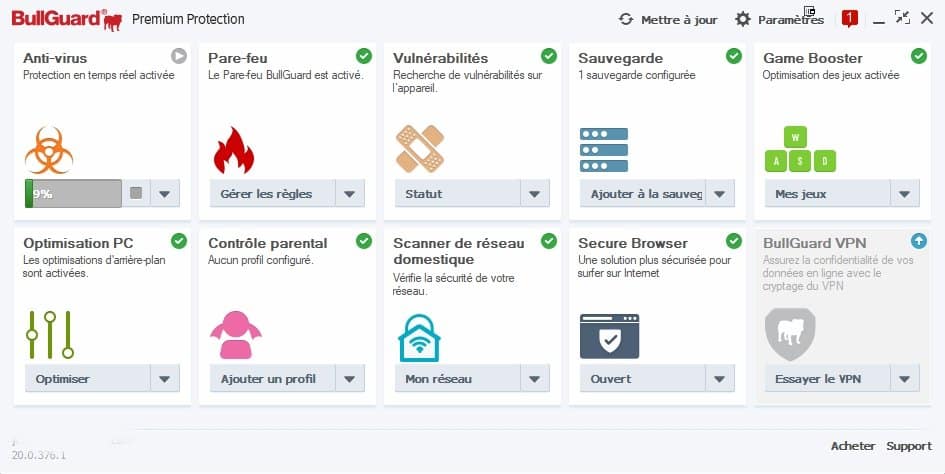Click the antivirus scan progress bar

[x=73, y=194]
